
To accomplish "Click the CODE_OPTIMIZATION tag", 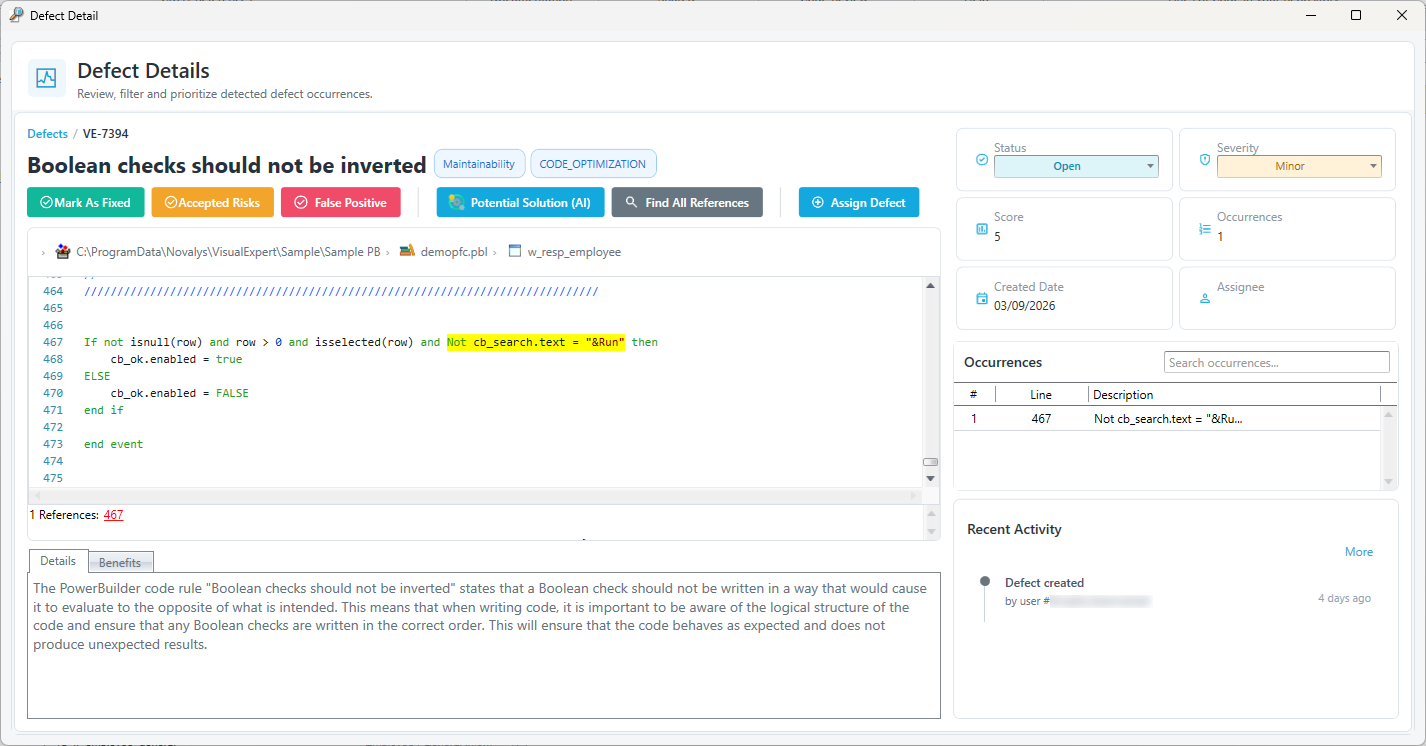I will [x=594, y=164].
